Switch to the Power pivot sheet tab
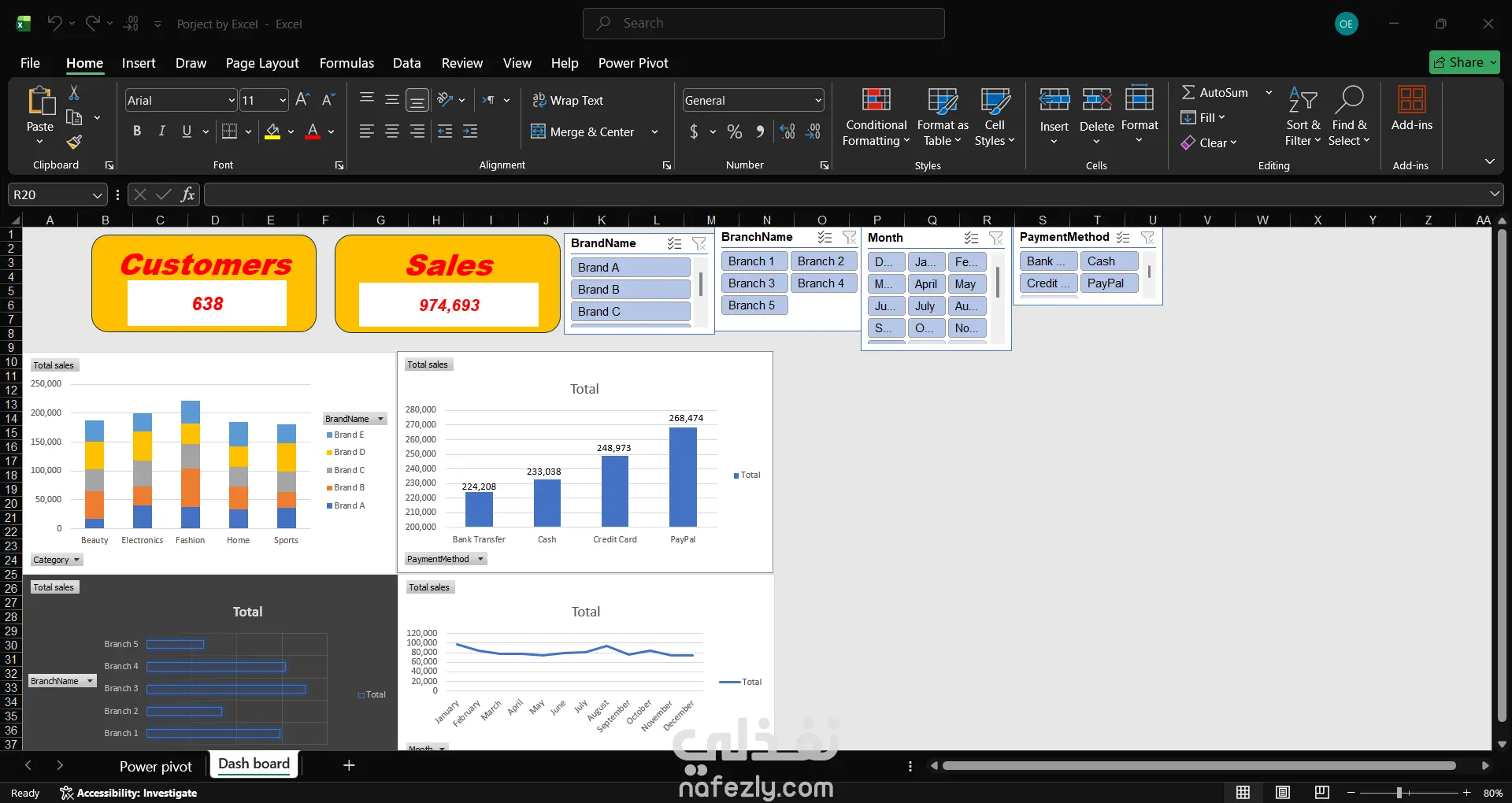 point(156,766)
